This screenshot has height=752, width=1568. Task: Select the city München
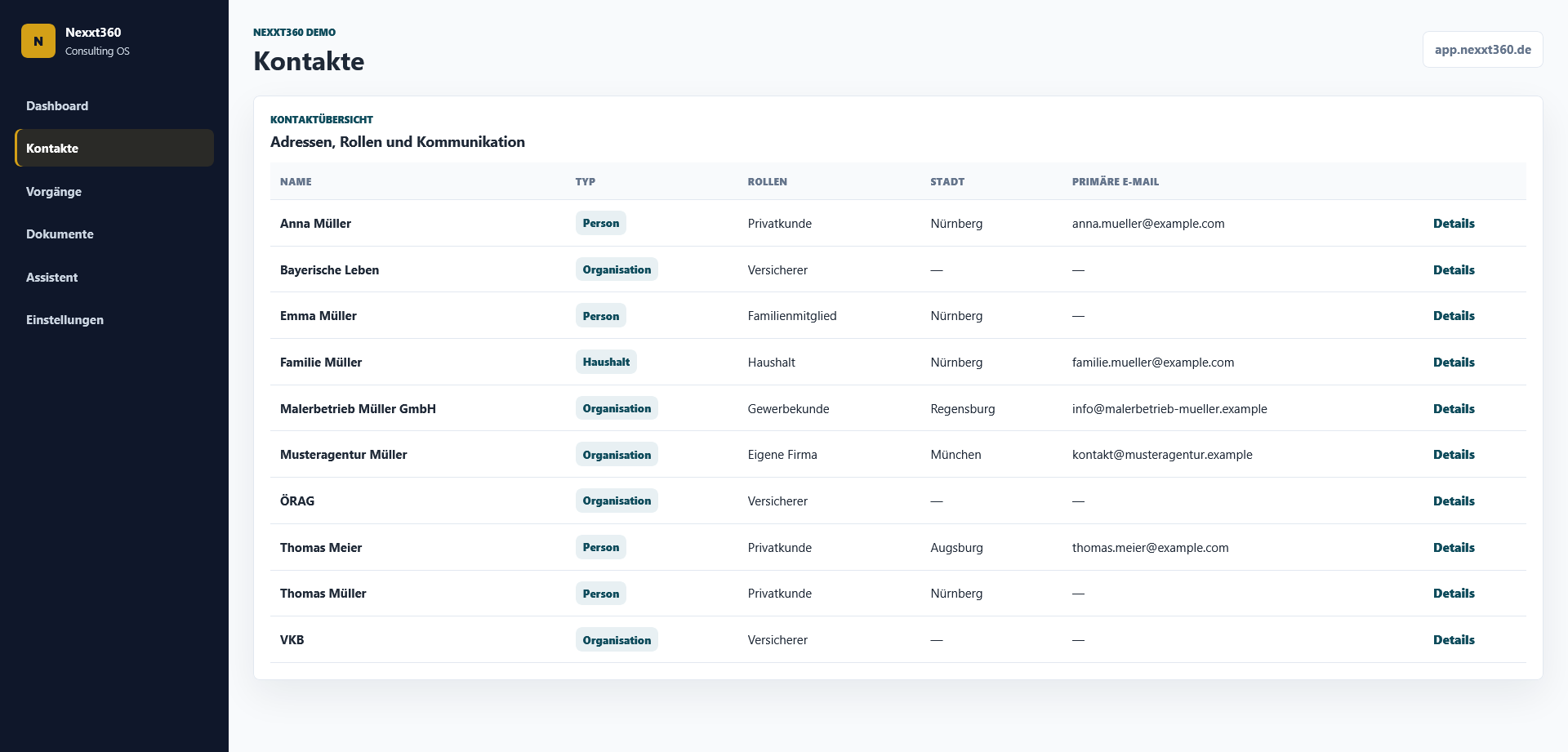955,455
